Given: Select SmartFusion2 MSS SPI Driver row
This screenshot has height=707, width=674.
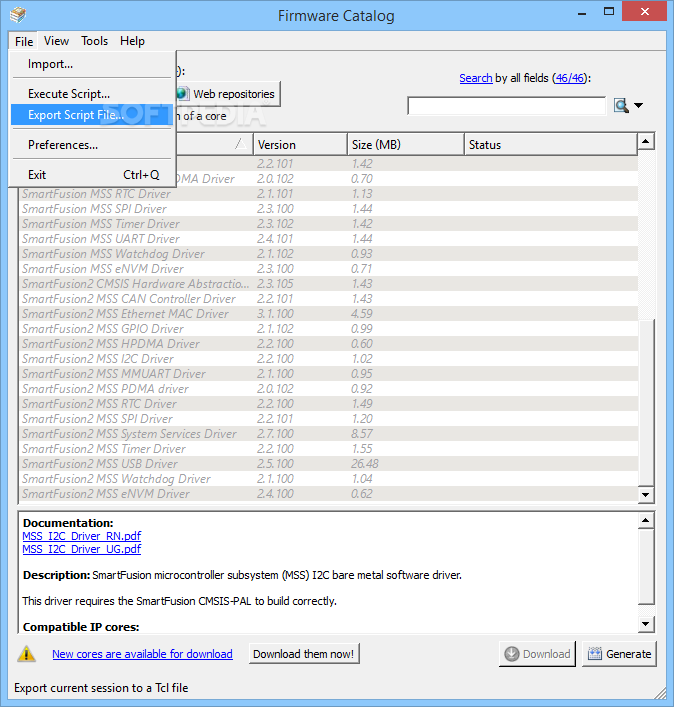Looking at the screenshot, I should (x=328, y=418).
